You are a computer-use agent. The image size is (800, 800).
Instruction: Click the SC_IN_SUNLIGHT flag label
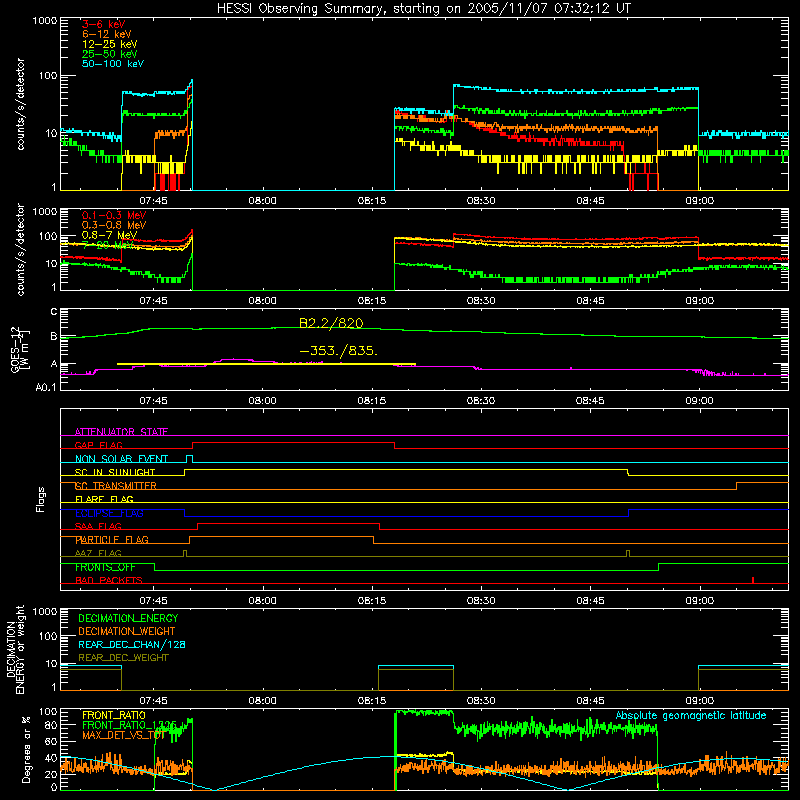[115, 472]
